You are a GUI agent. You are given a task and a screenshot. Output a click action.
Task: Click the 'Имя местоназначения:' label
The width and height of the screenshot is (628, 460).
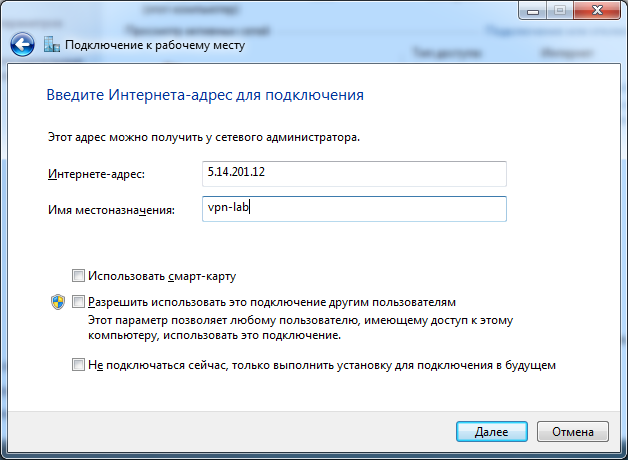tap(111, 210)
